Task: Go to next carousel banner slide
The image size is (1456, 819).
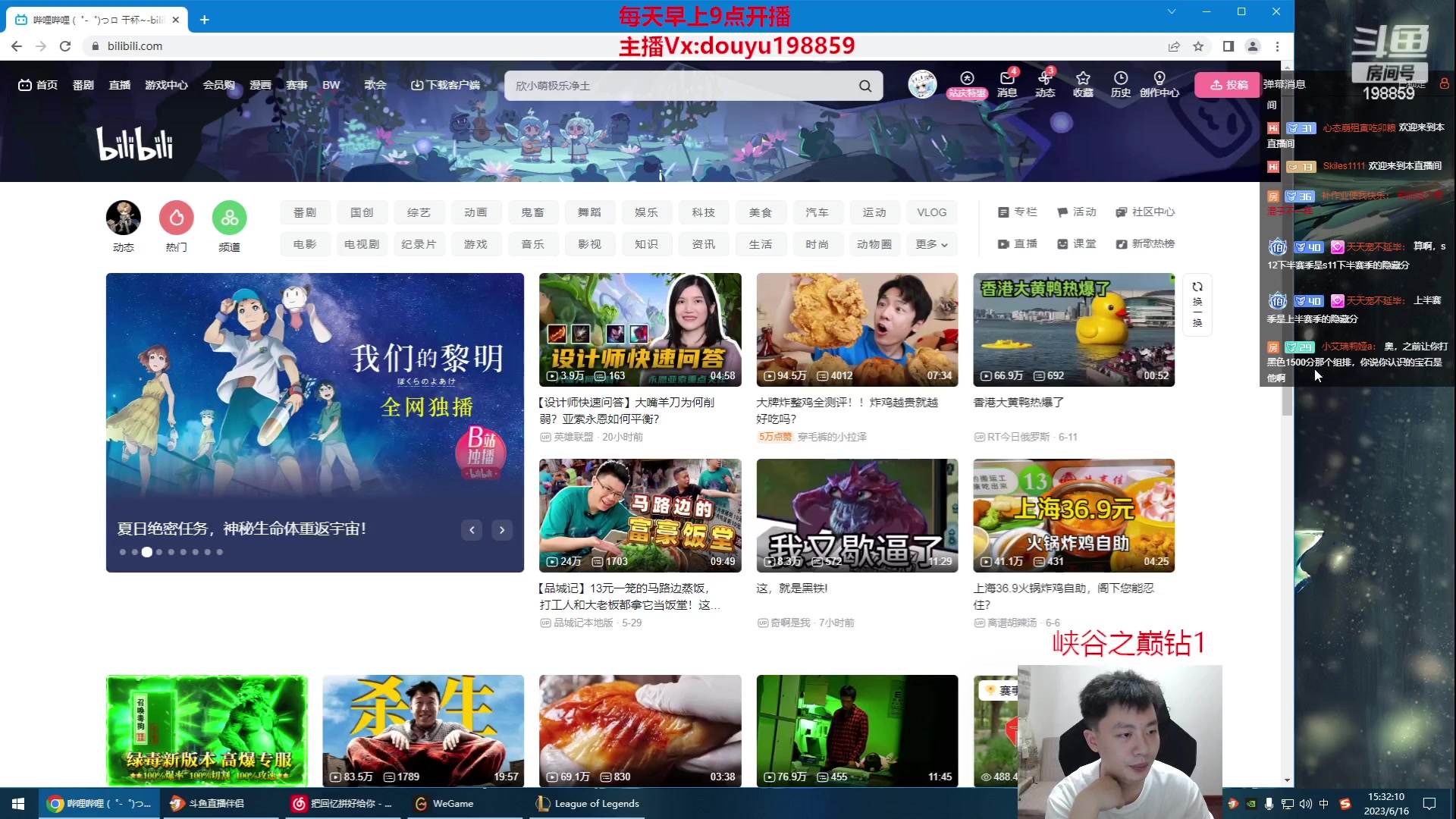Action: click(x=502, y=530)
